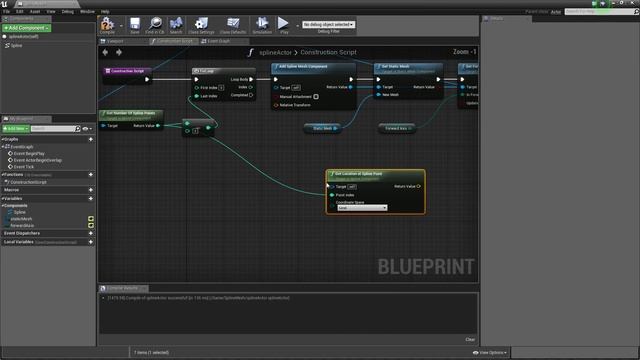Viewport: 640px width, 360px height.
Task: Add a new macro with the Macros plus icon
Action: click(x=91, y=190)
